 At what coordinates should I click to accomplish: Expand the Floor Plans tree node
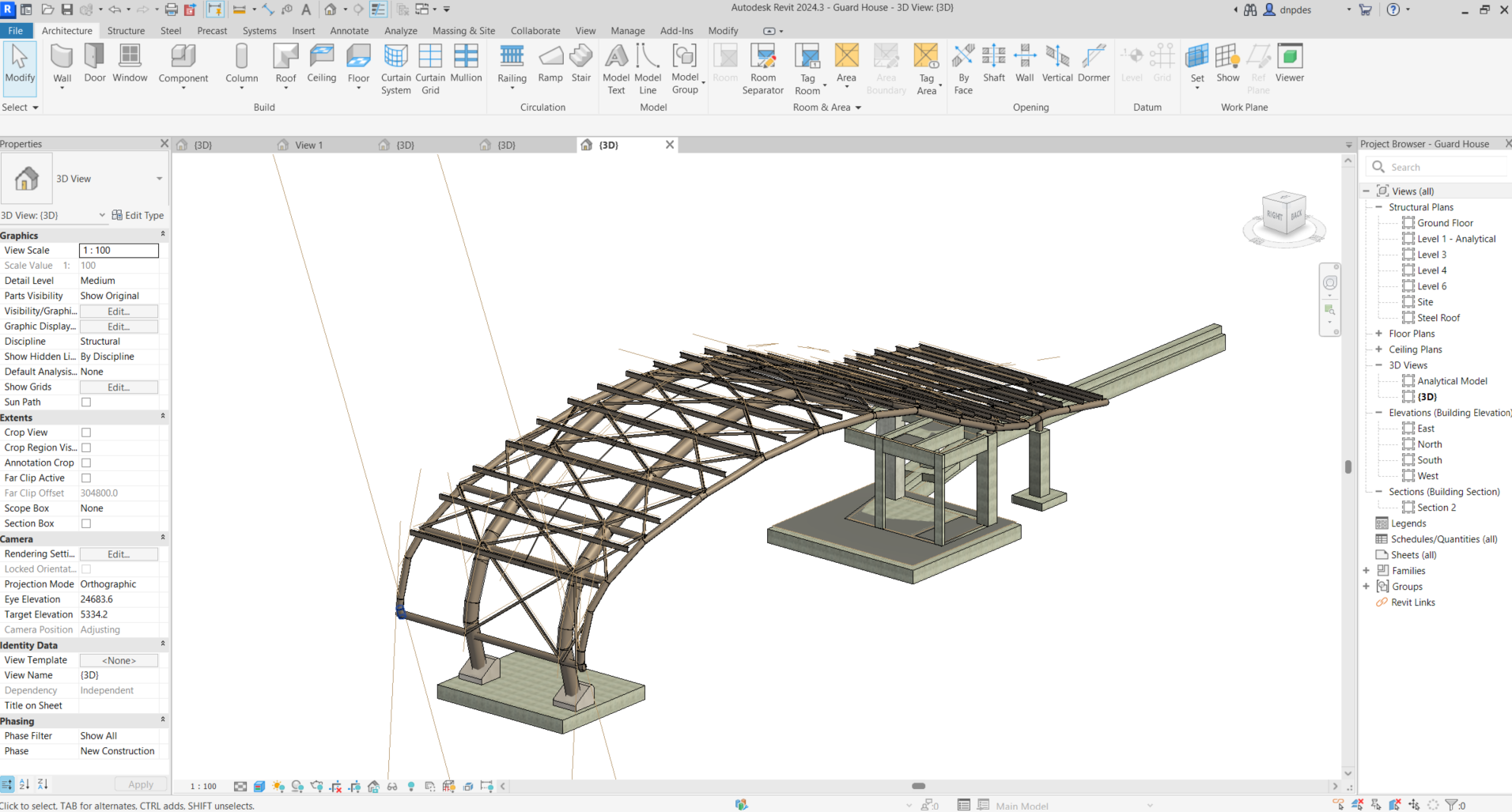[x=1379, y=334]
